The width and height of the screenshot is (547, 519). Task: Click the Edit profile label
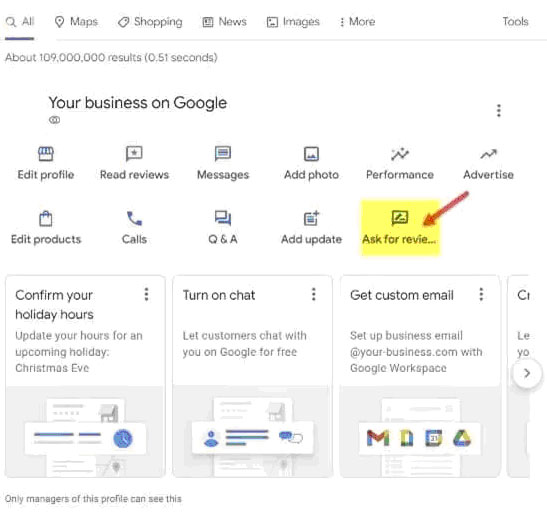(46, 174)
